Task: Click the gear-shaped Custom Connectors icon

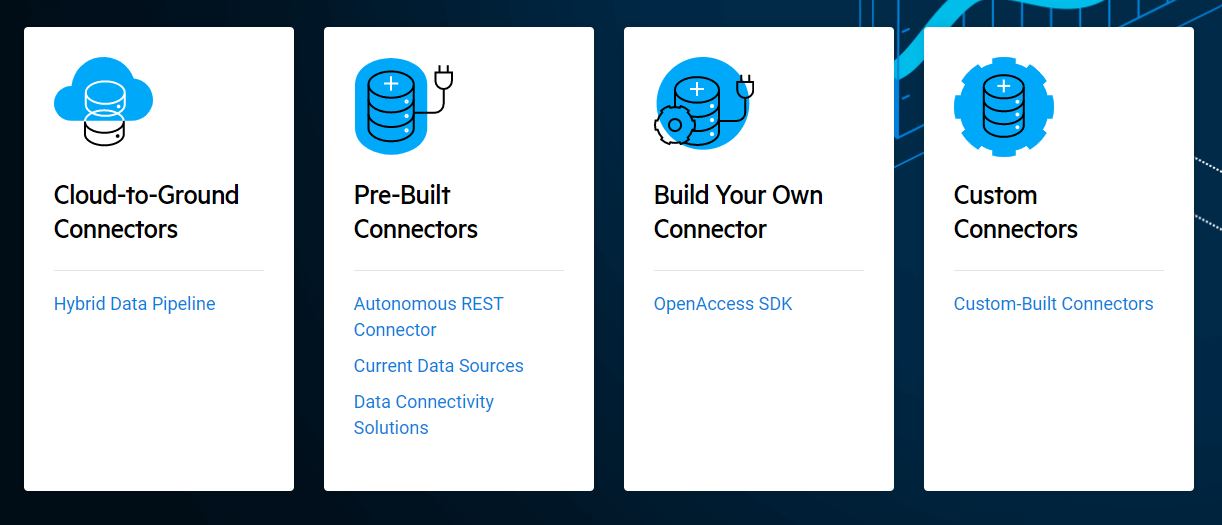Action: tap(1003, 106)
